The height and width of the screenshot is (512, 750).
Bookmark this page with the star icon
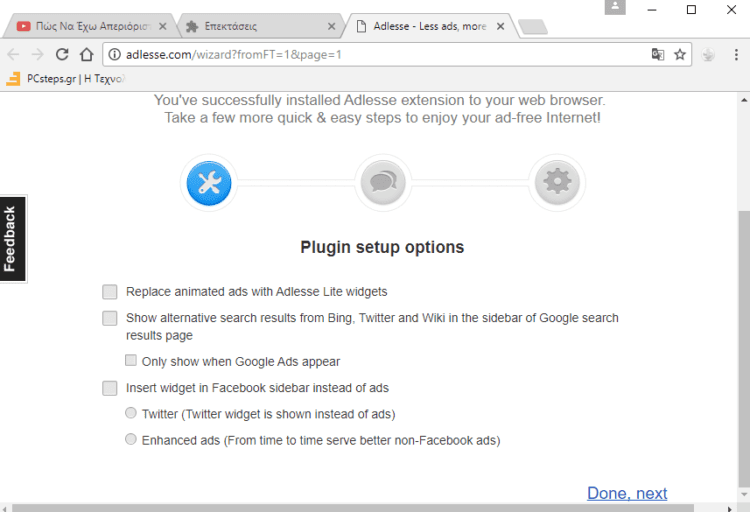(680, 55)
